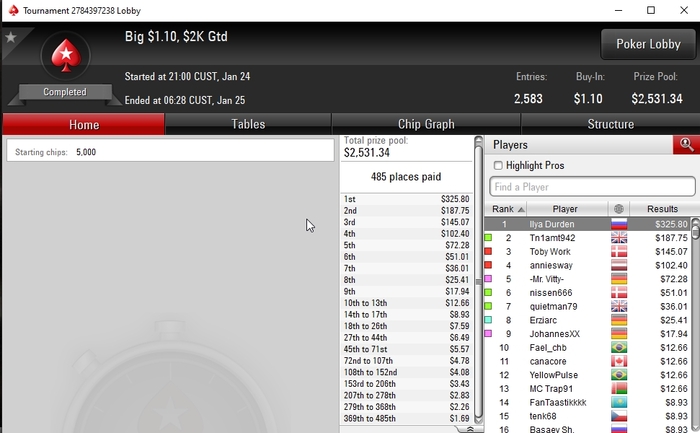Viewport: 700px width, 433px height.
Task: Switch to the Tables tab
Action: coord(248,124)
